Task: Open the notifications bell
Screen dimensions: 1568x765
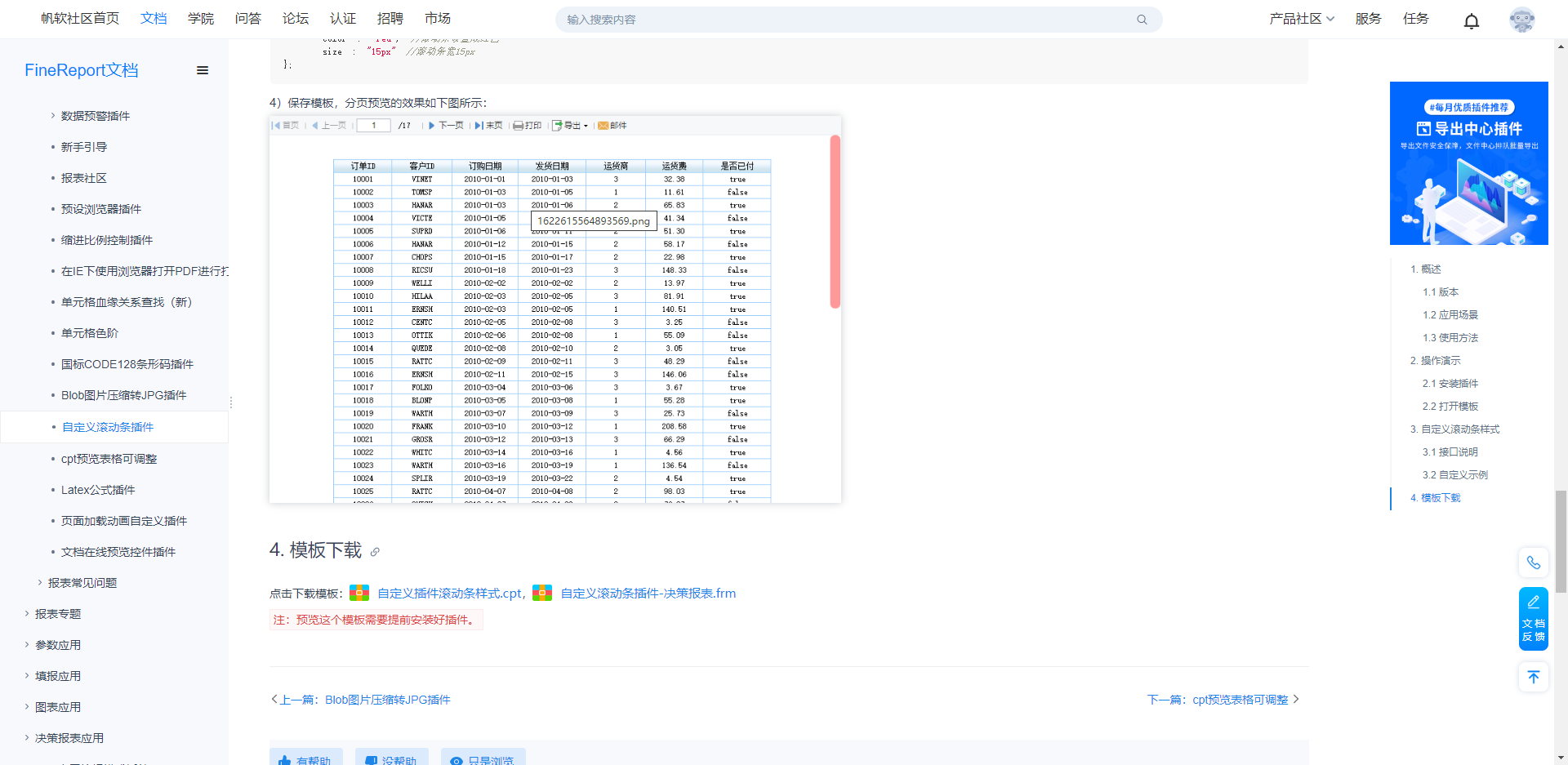Action: [1472, 20]
